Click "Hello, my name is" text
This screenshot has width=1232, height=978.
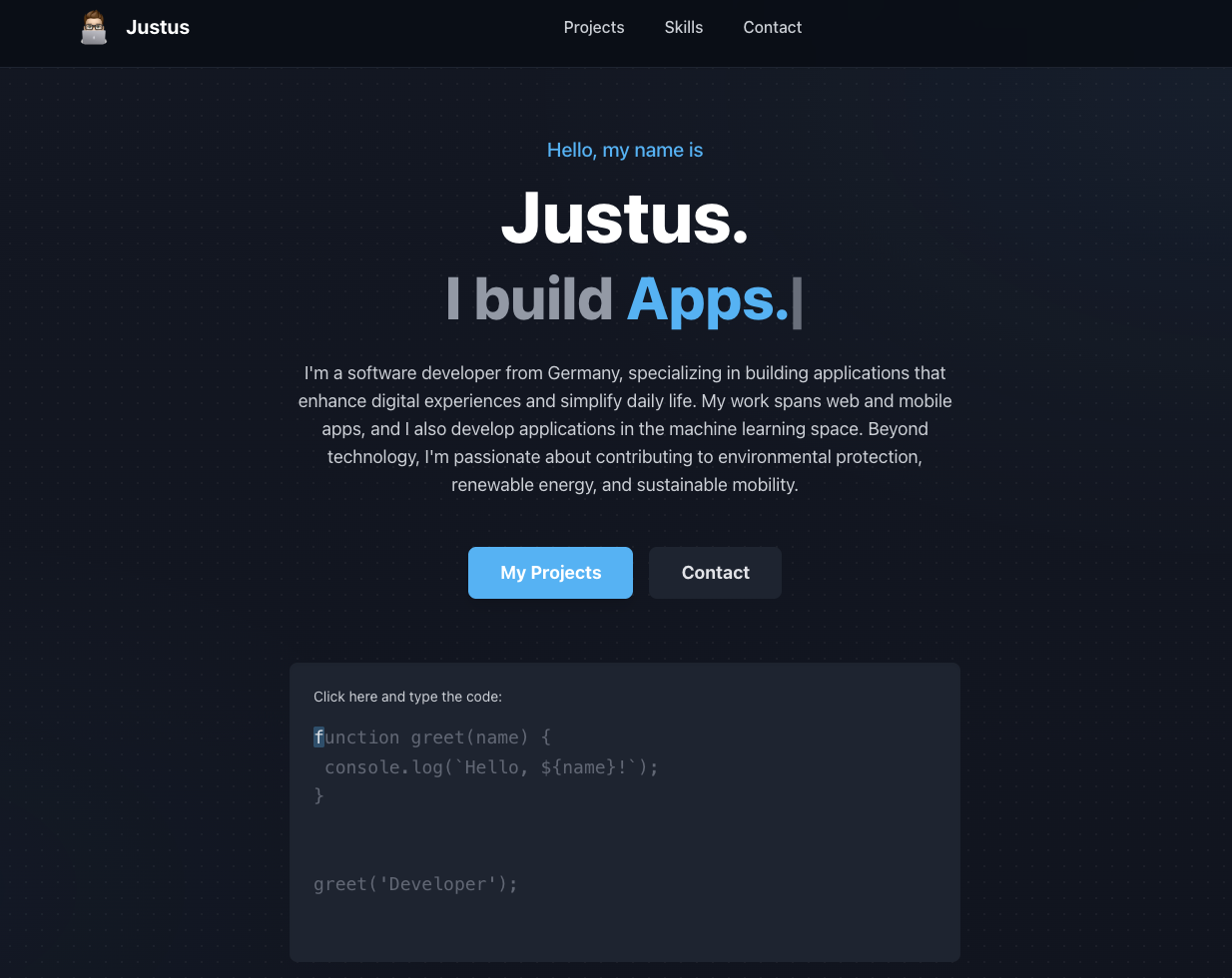point(625,150)
